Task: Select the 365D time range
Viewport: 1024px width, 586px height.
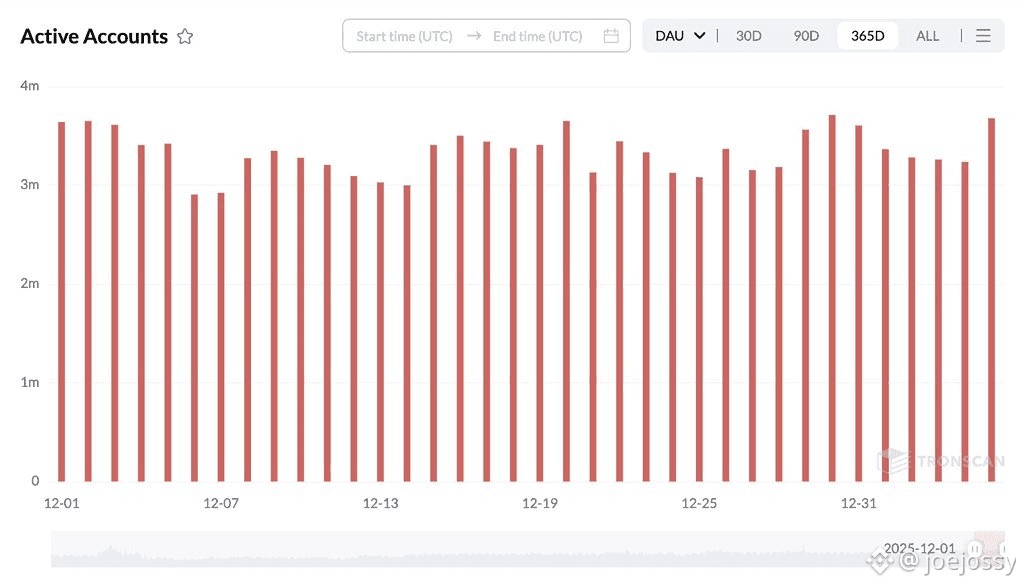Action: coord(867,36)
